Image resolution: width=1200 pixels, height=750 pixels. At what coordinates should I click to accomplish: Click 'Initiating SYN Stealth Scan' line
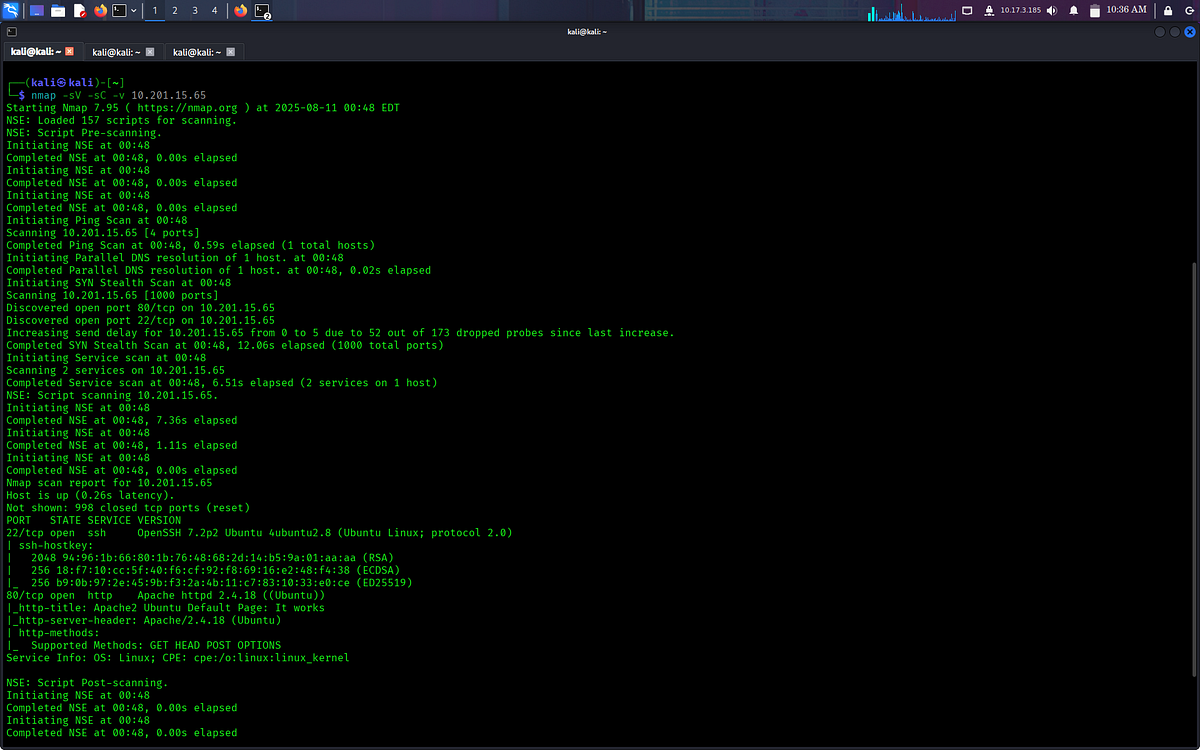[118, 283]
